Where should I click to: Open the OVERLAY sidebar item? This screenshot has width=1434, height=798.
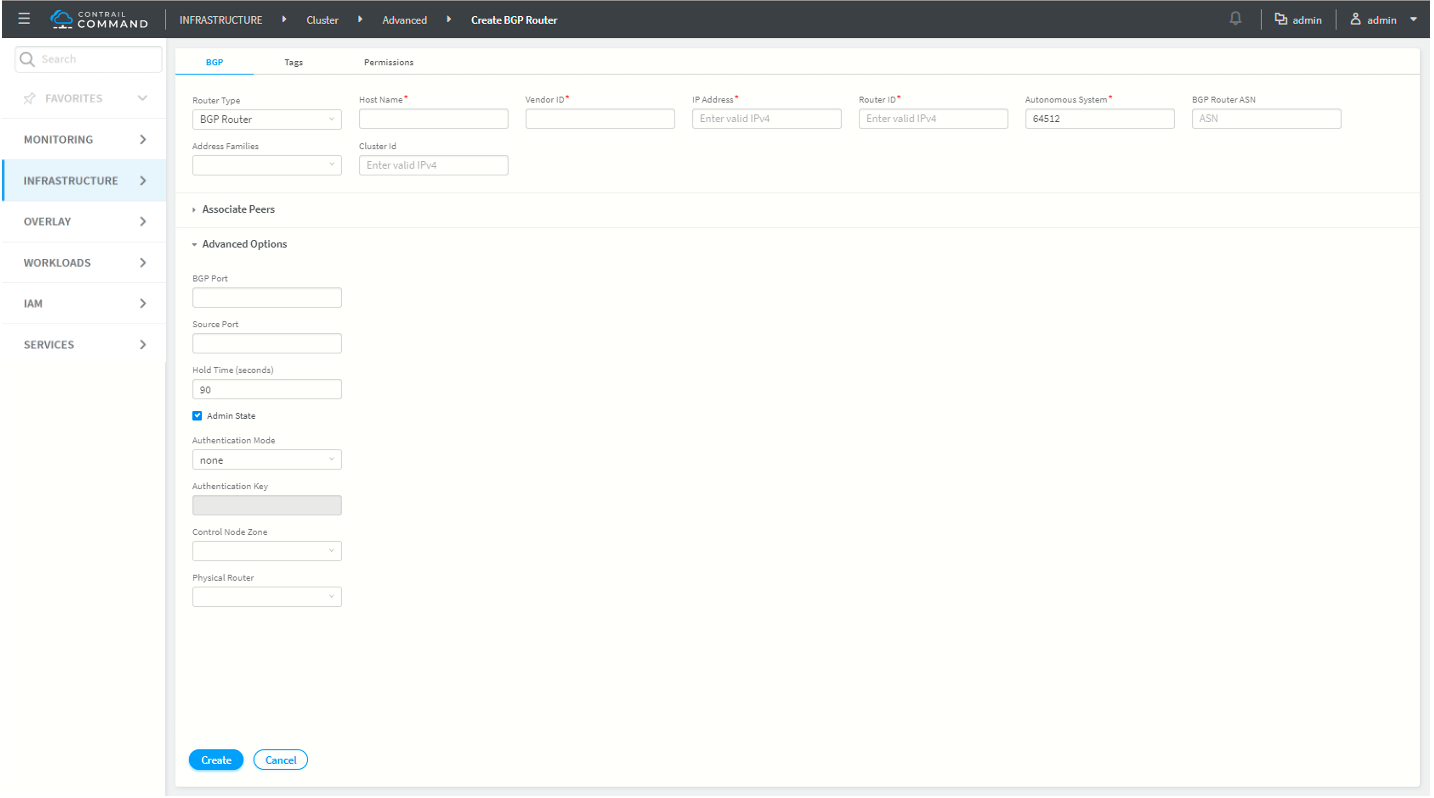[x=83, y=222]
